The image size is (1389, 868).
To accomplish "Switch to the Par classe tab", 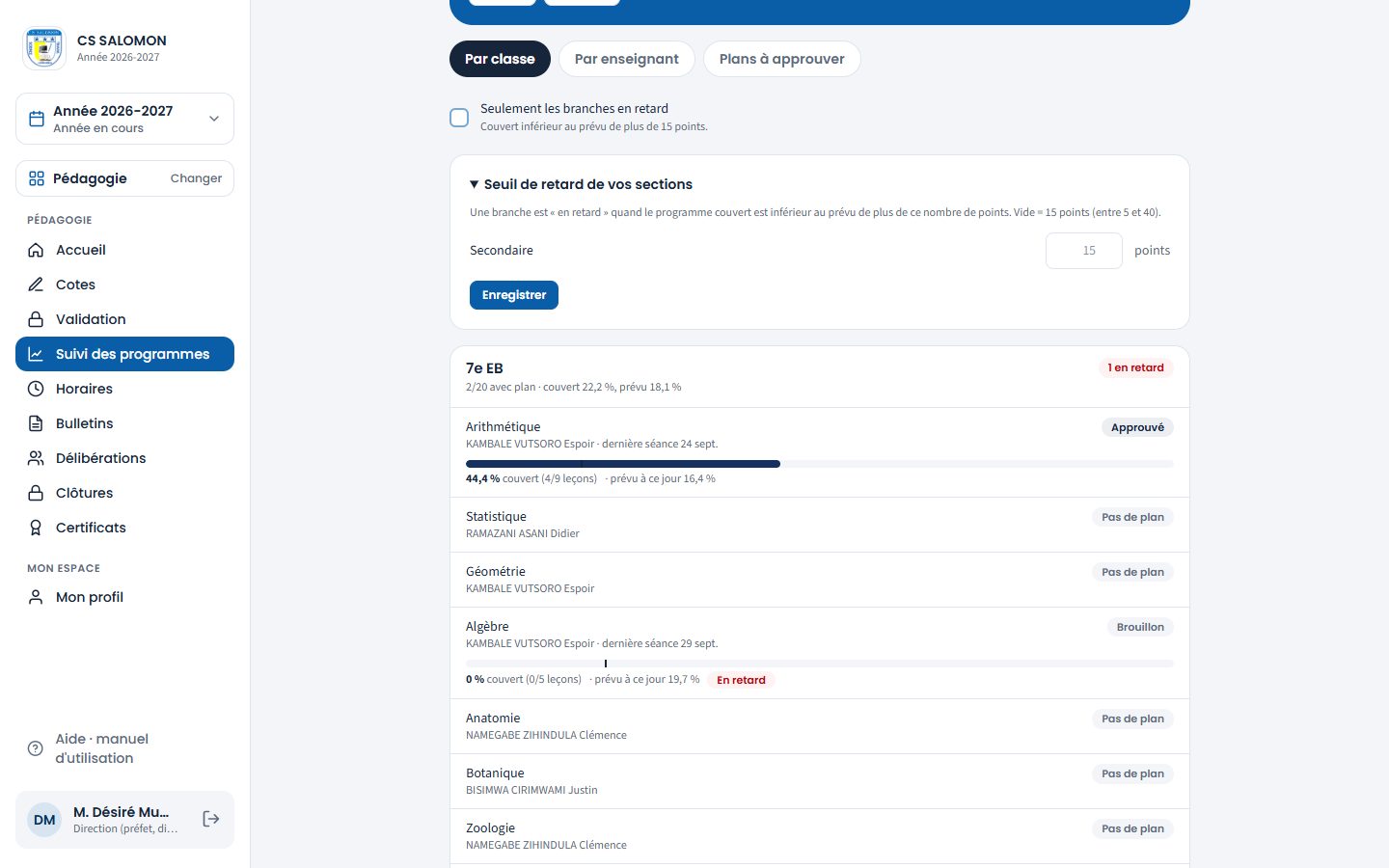I will point(500,59).
